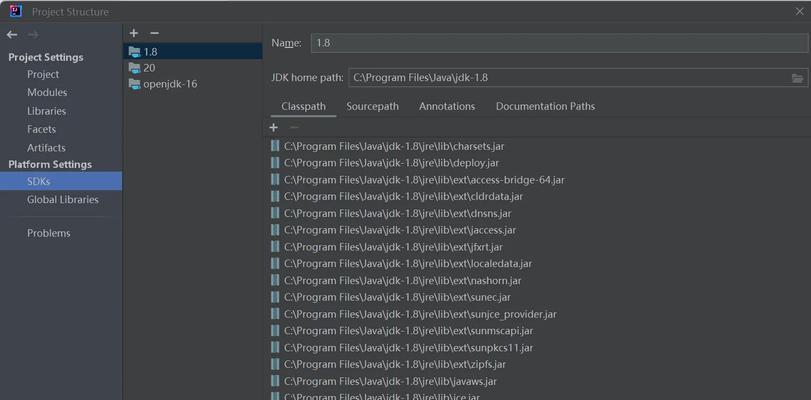
Task: Click the jar icon beside cldrdata.jar
Action: (275, 196)
